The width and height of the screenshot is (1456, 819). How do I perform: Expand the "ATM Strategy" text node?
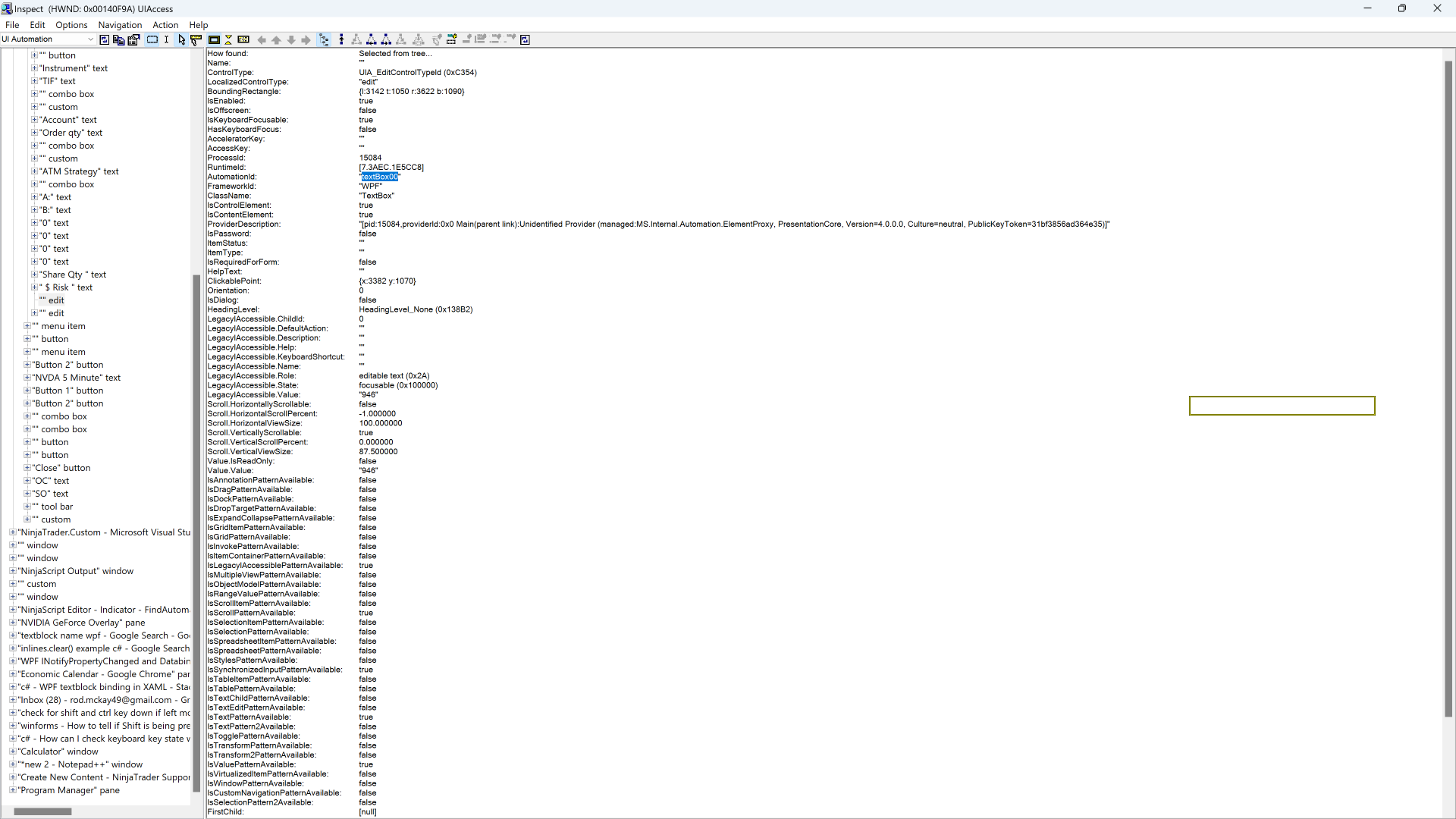click(34, 171)
